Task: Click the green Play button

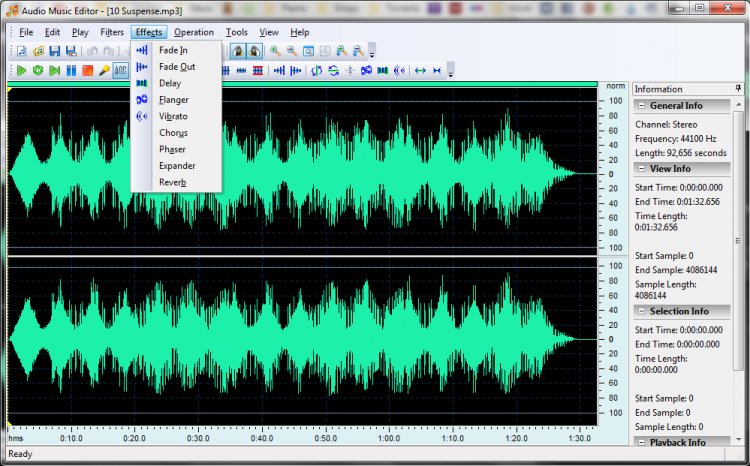Action: pyautogui.click(x=21, y=71)
